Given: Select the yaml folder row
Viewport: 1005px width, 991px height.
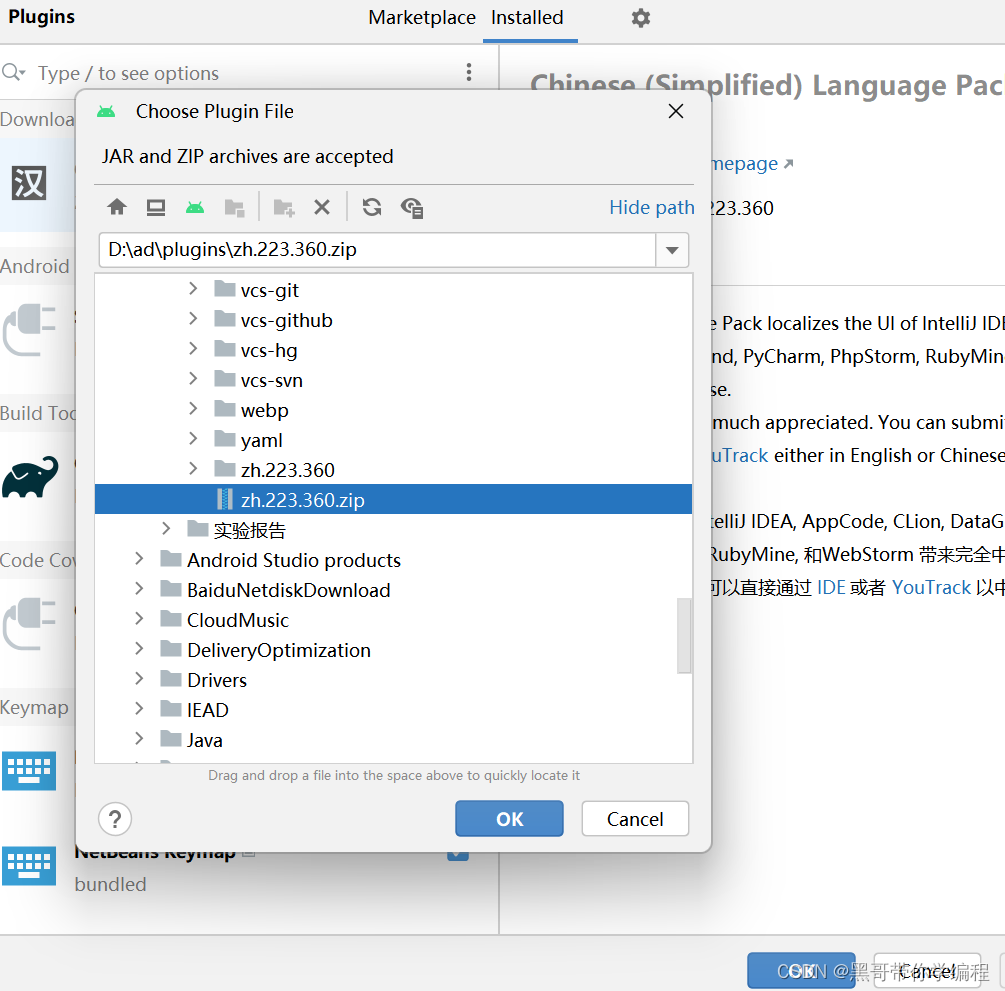Looking at the screenshot, I should point(394,440).
